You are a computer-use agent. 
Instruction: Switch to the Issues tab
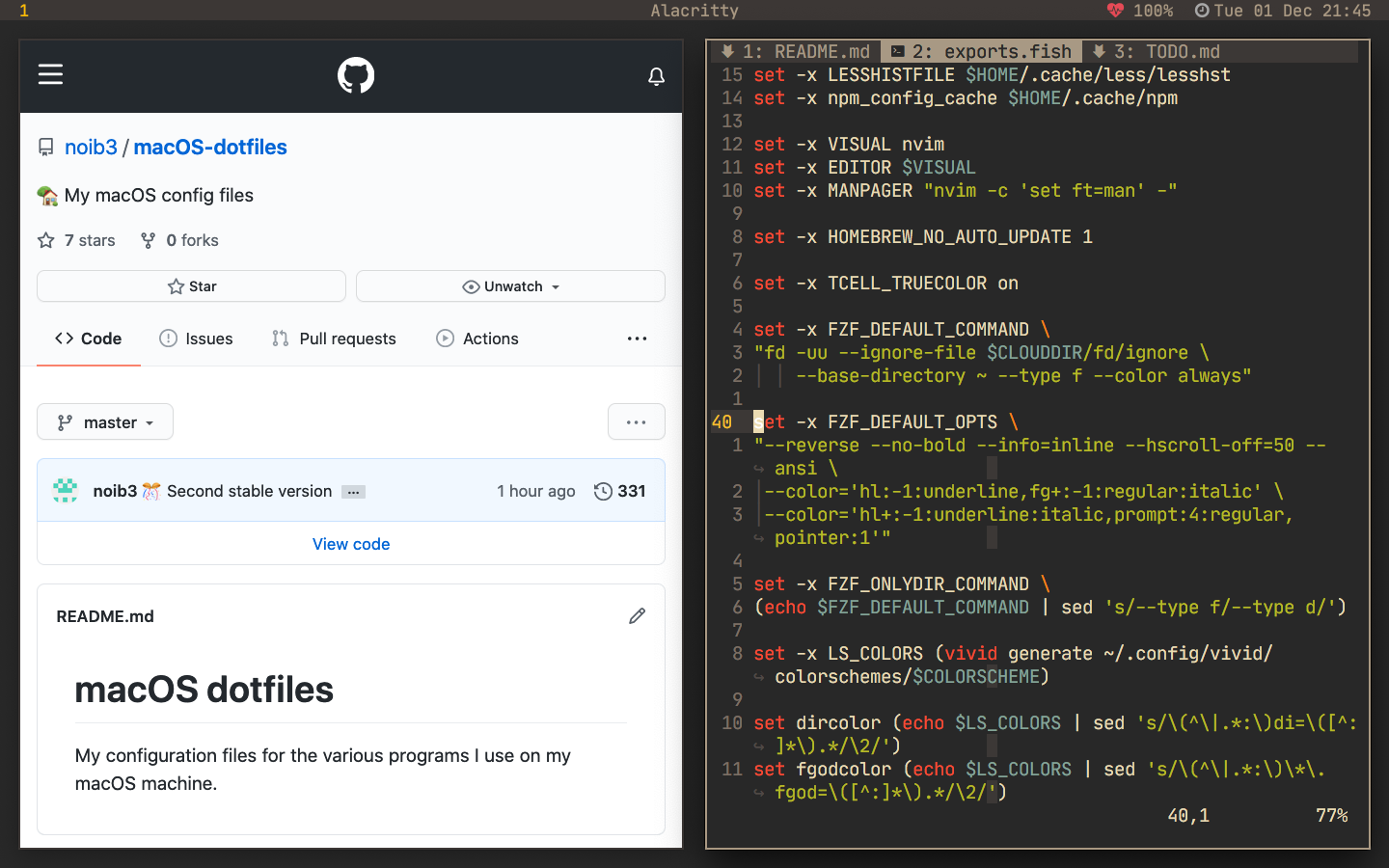click(196, 339)
